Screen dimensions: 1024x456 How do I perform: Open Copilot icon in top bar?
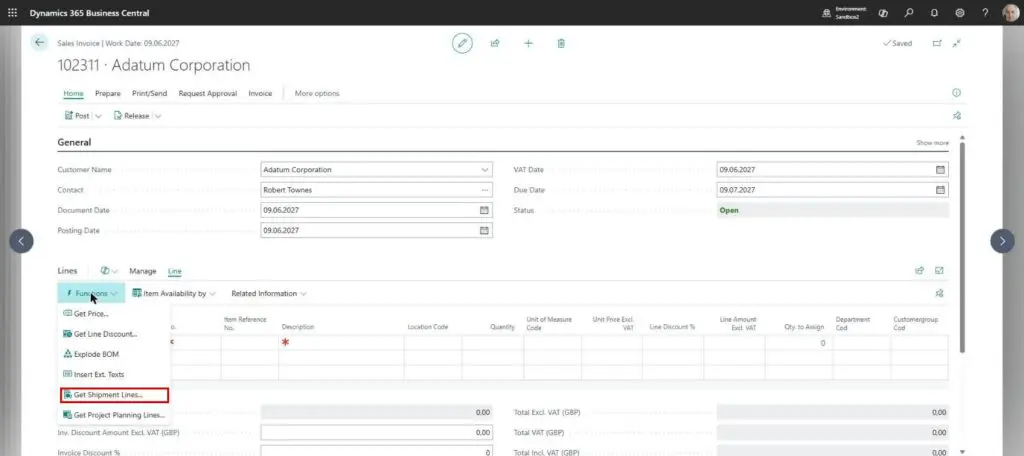tap(883, 13)
